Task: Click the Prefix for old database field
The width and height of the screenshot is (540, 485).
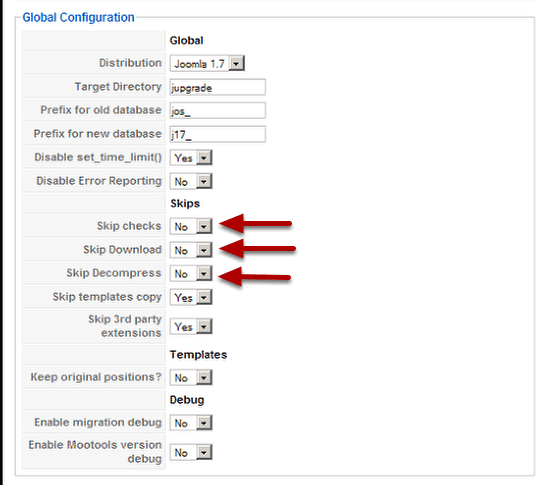Action: (x=218, y=111)
